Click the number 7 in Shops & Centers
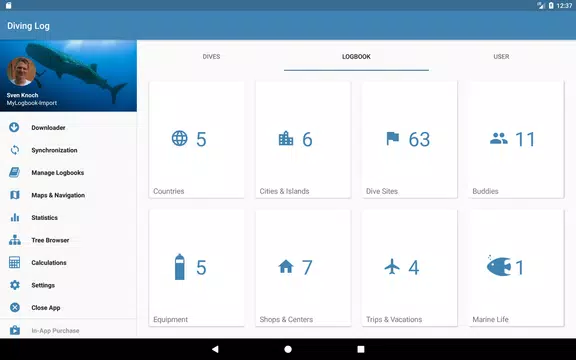Screen dimensions: 576x360 [307, 267]
